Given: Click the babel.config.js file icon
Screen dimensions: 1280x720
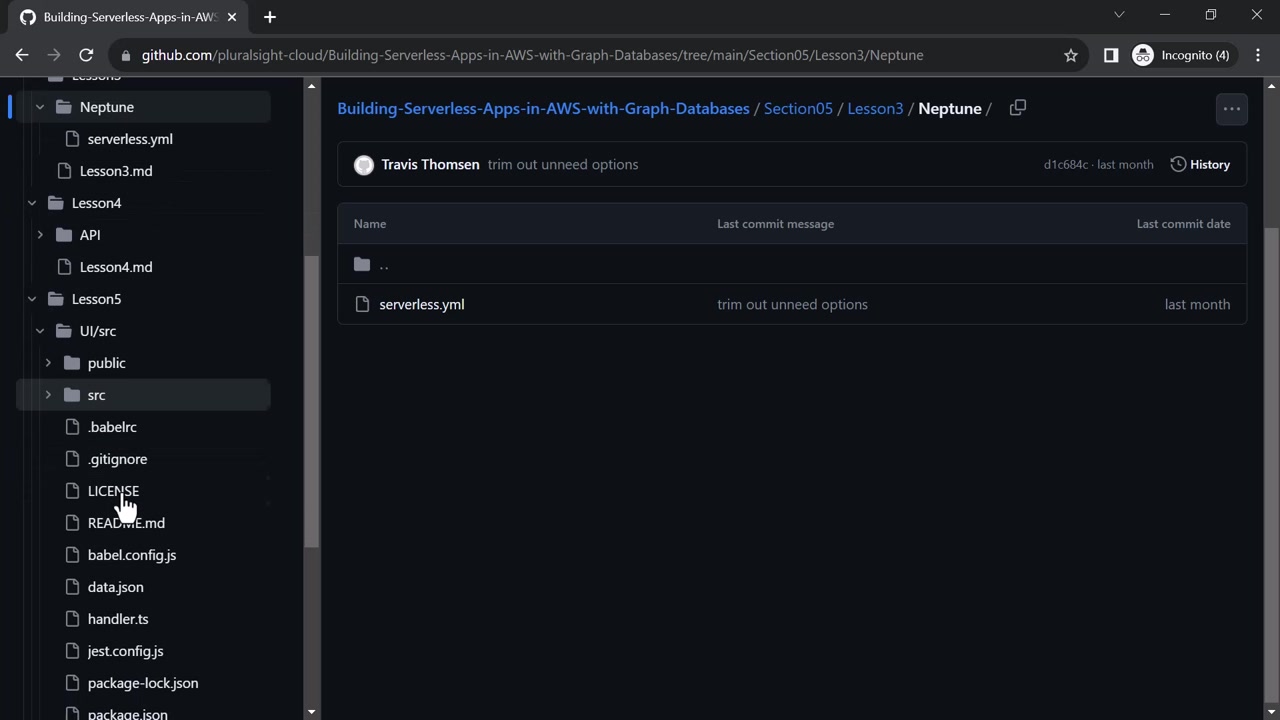Looking at the screenshot, I should pos(72,555).
